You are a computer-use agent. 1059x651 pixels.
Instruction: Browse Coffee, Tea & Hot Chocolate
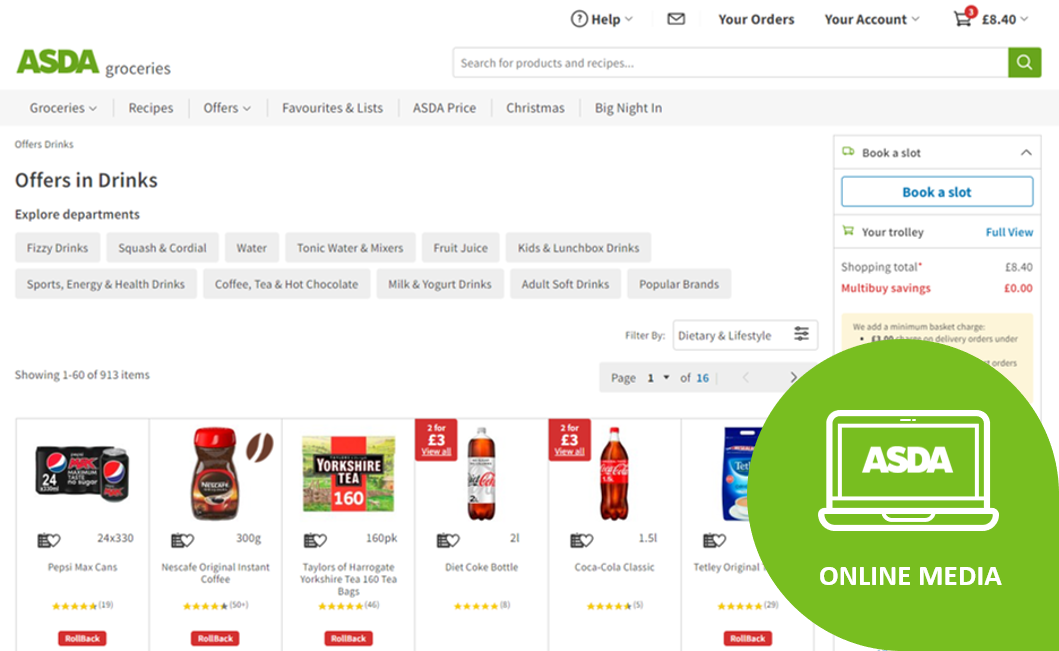click(286, 284)
